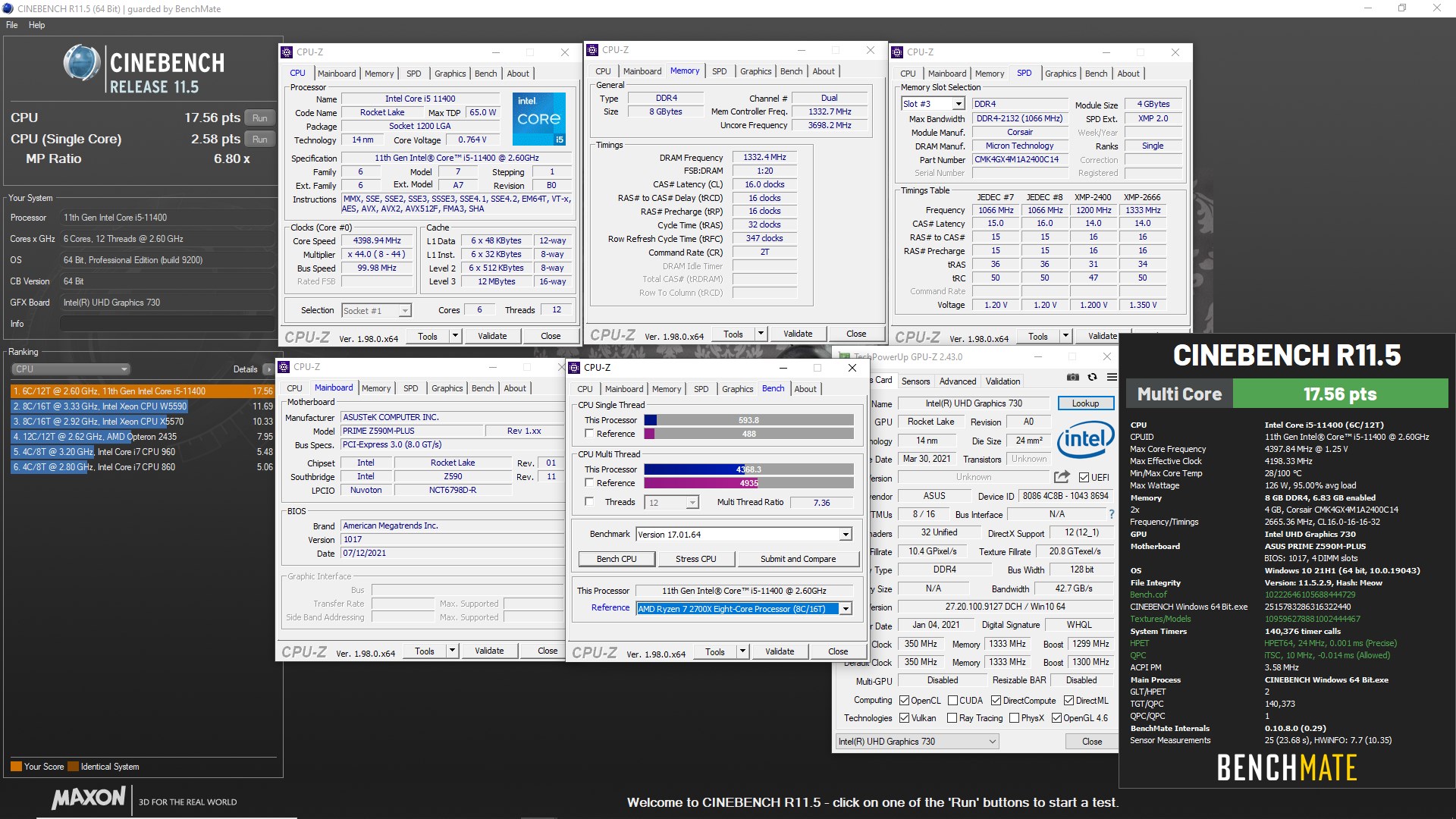Enable Reference under CPU Multi Thread

coord(589,483)
